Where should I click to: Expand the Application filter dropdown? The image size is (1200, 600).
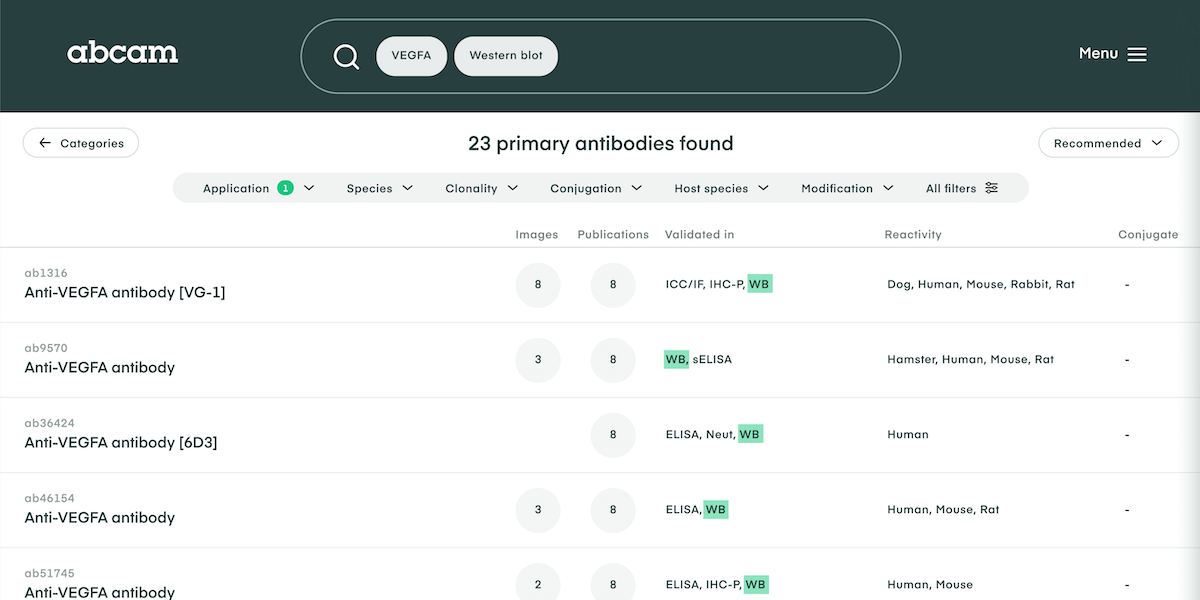(258, 188)
